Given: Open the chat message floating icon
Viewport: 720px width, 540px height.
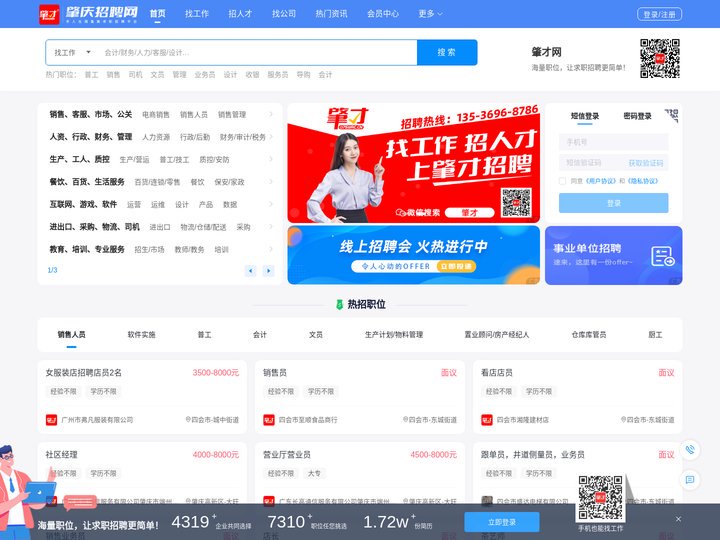Looking at the screenshot, I should click(x=689, y=480).
